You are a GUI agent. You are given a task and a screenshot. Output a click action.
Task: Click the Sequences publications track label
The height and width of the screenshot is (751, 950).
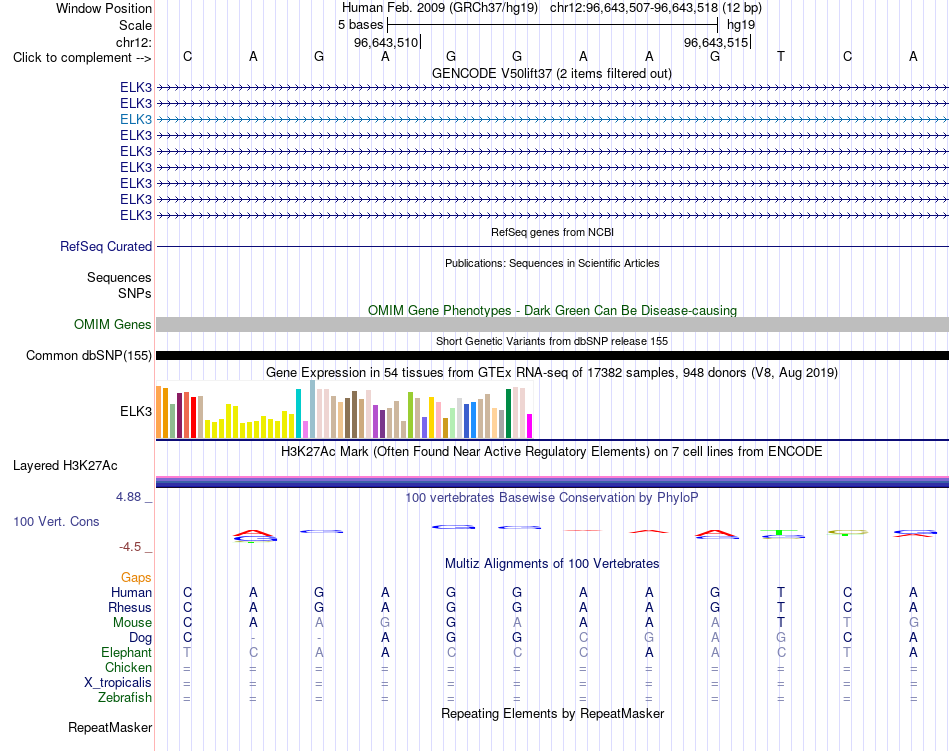pyautogui.click(x=119, y=277)
